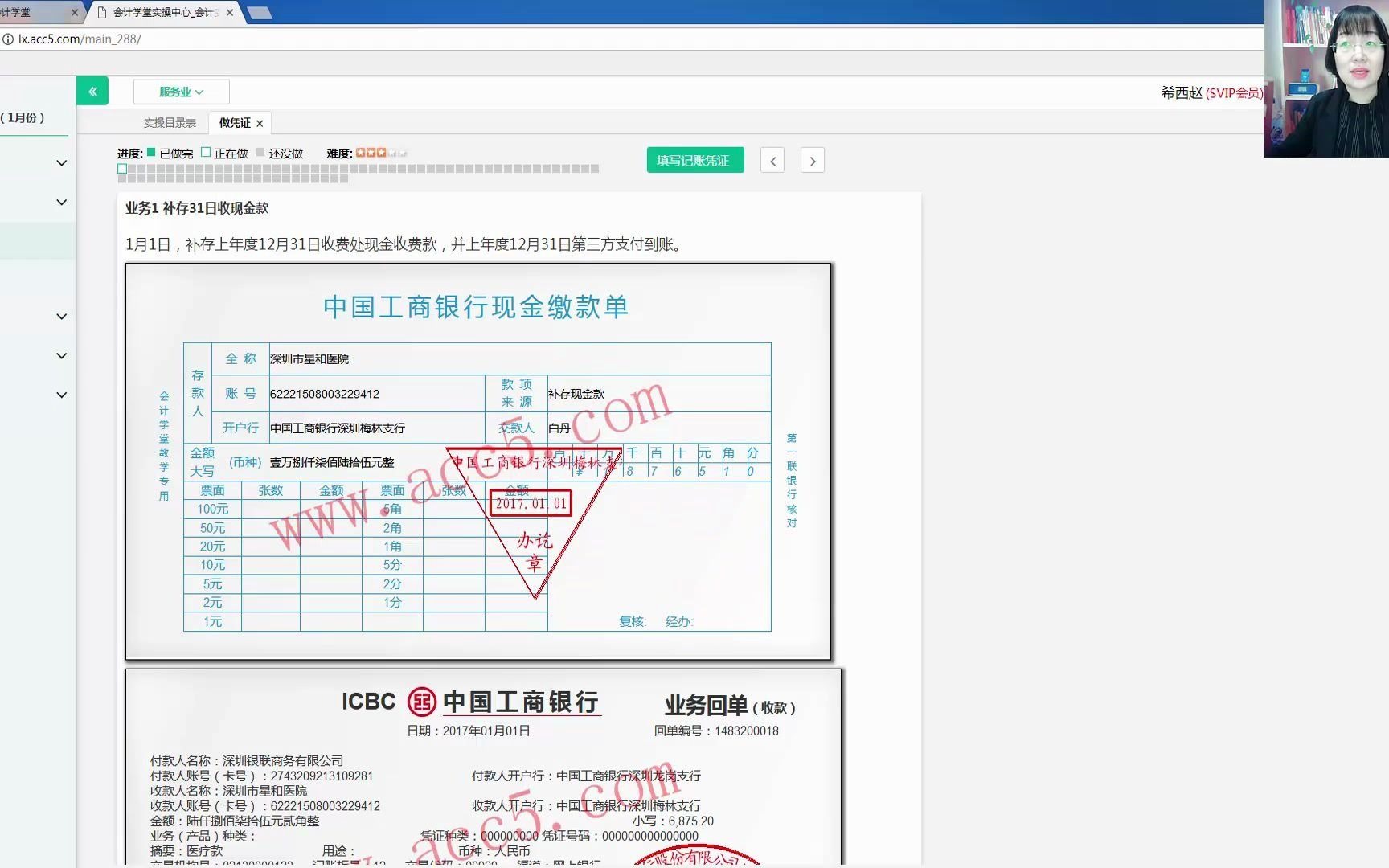
Task: Expand the bottom chevron in the left panel
Action: tap(61, 394)
